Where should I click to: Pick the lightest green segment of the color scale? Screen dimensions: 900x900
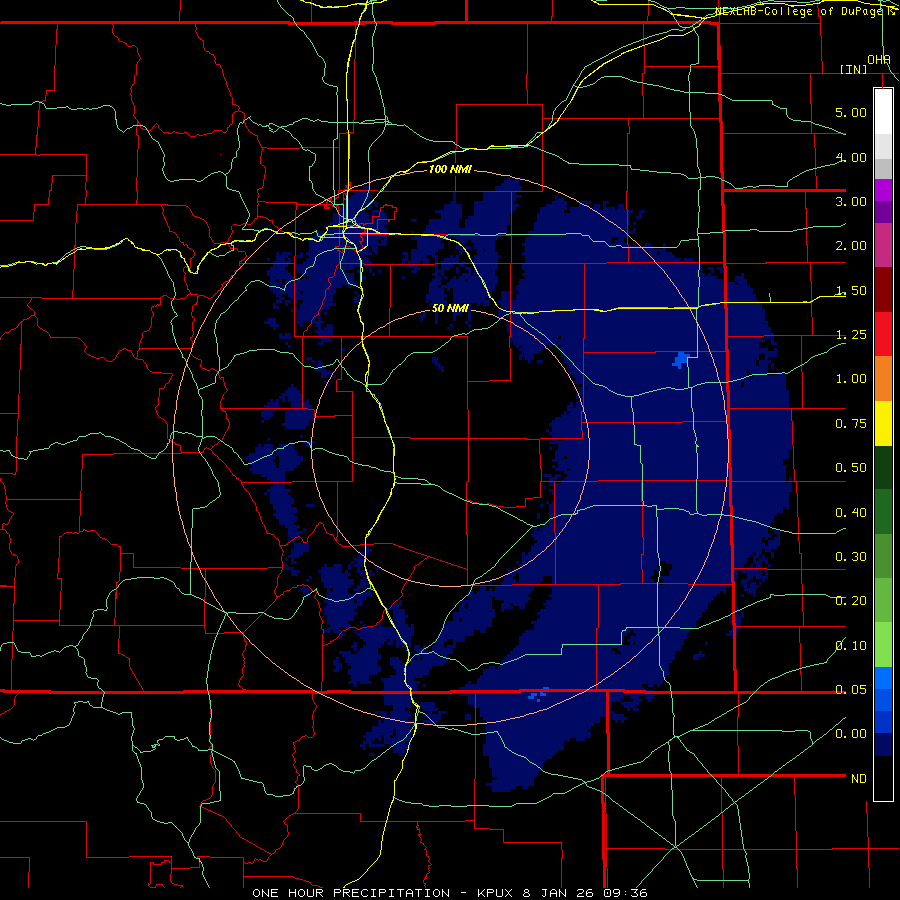883,645
